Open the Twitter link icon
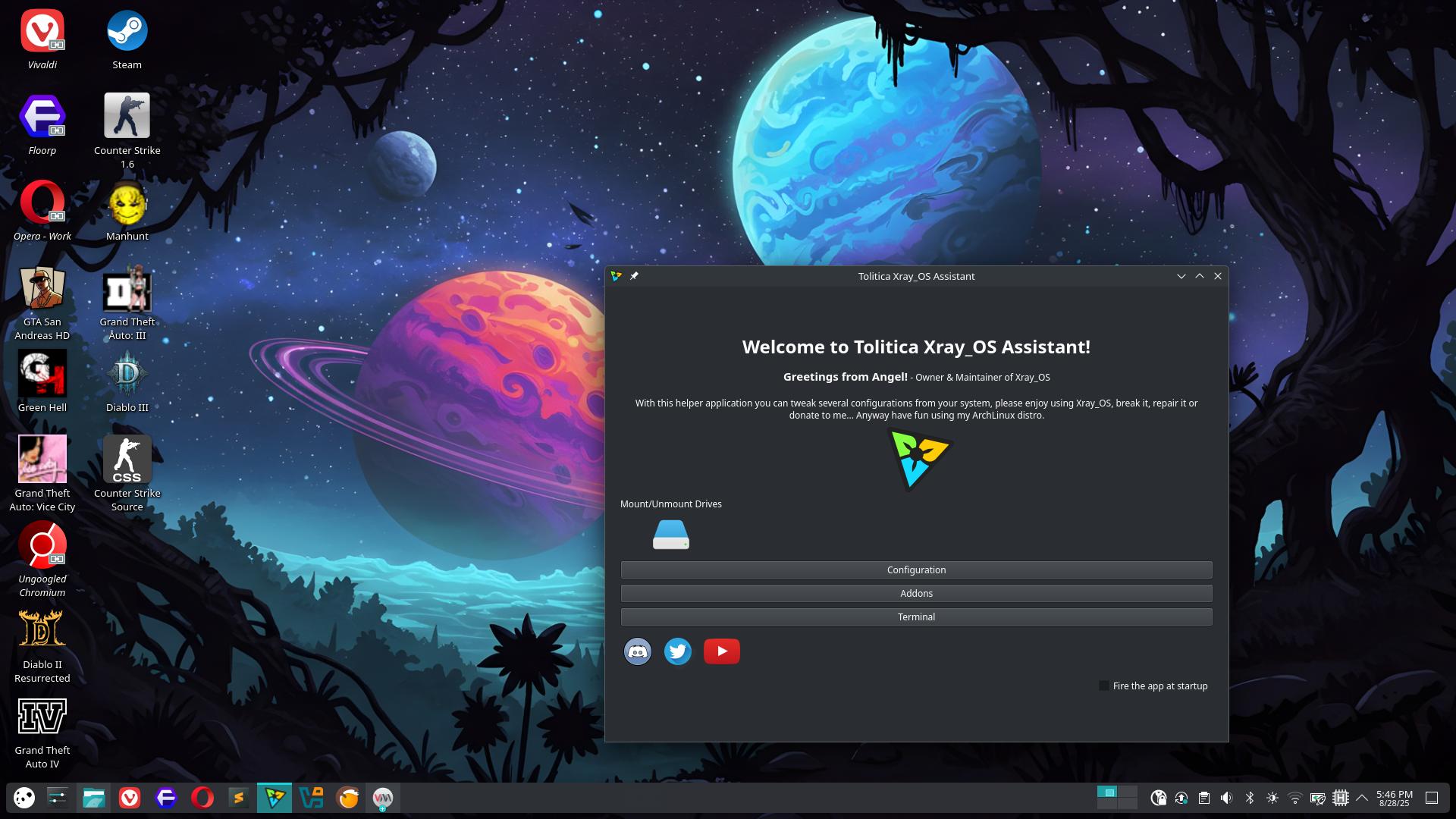 click(x=677, y=651)
